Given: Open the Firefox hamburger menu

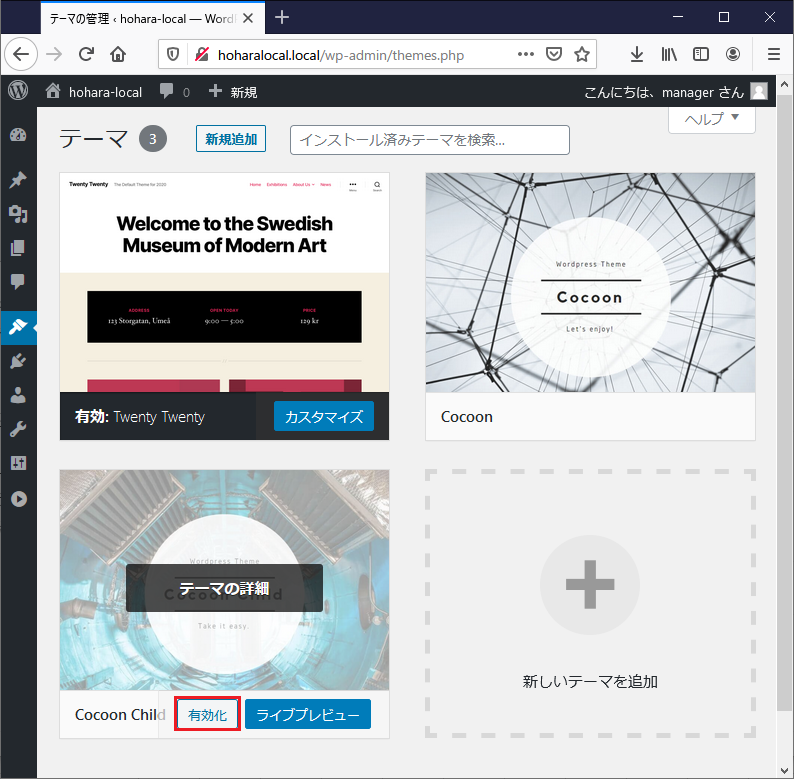Looking at the screenshot, I should [x=773, y=54].
